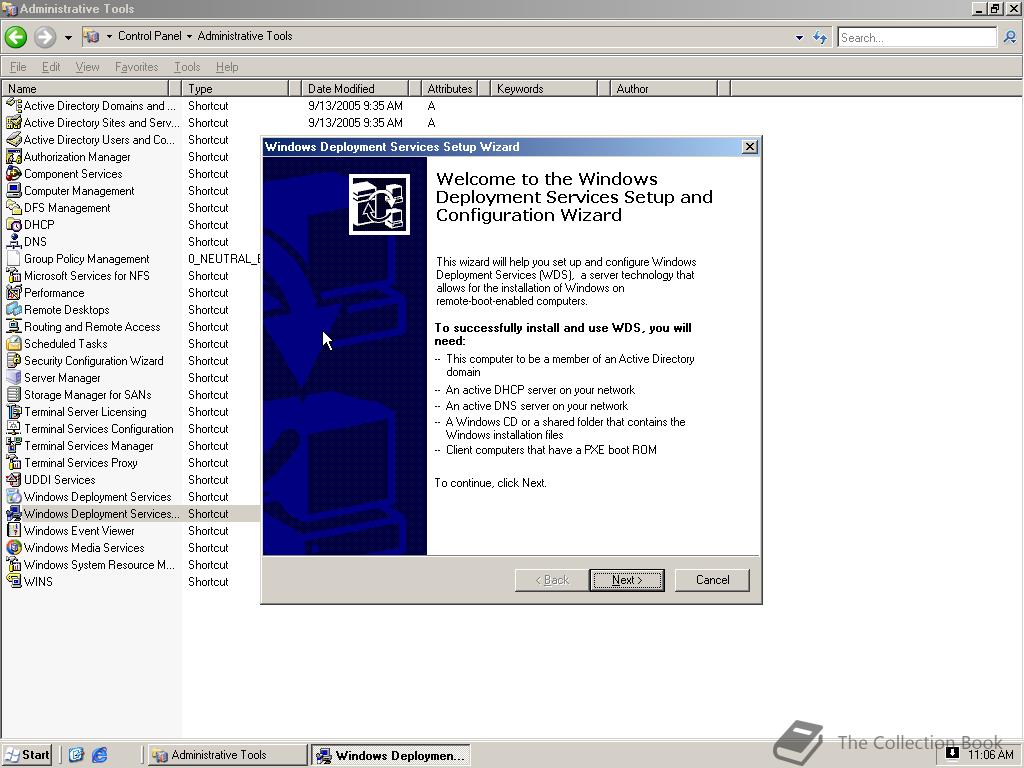This screenshot has height=768, width=1024.
Task: Select the Component Services icon
Action: click(14, 173)
